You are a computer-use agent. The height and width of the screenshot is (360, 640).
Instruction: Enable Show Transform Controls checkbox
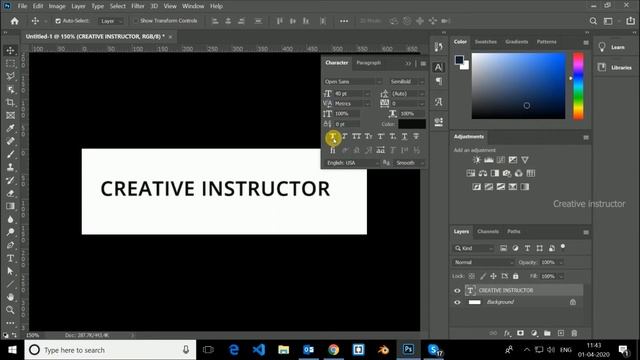[x=136, y=21]
